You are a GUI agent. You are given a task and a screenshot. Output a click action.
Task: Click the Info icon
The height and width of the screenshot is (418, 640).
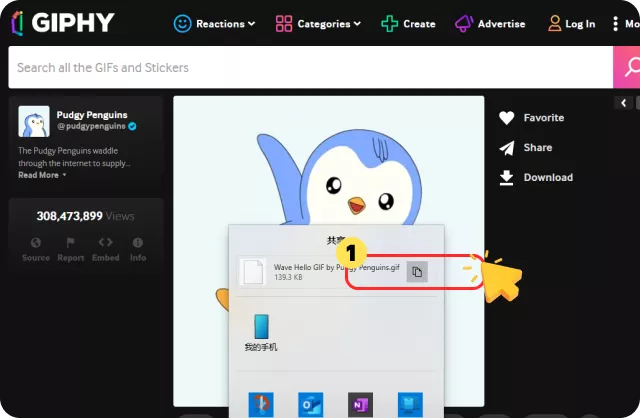pyautogui.click(x=138, y=242)
